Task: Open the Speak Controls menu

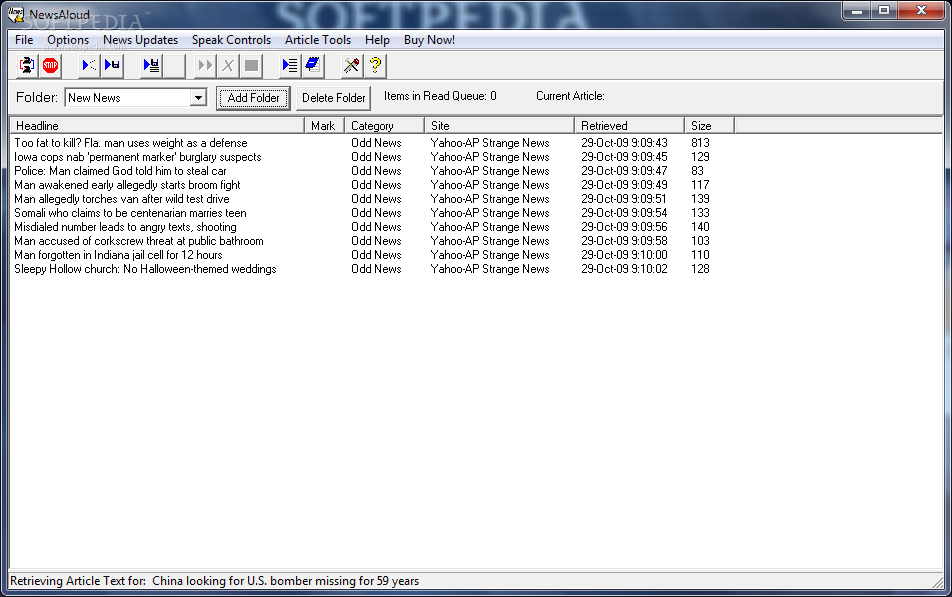Action: [x=231, y=40]
